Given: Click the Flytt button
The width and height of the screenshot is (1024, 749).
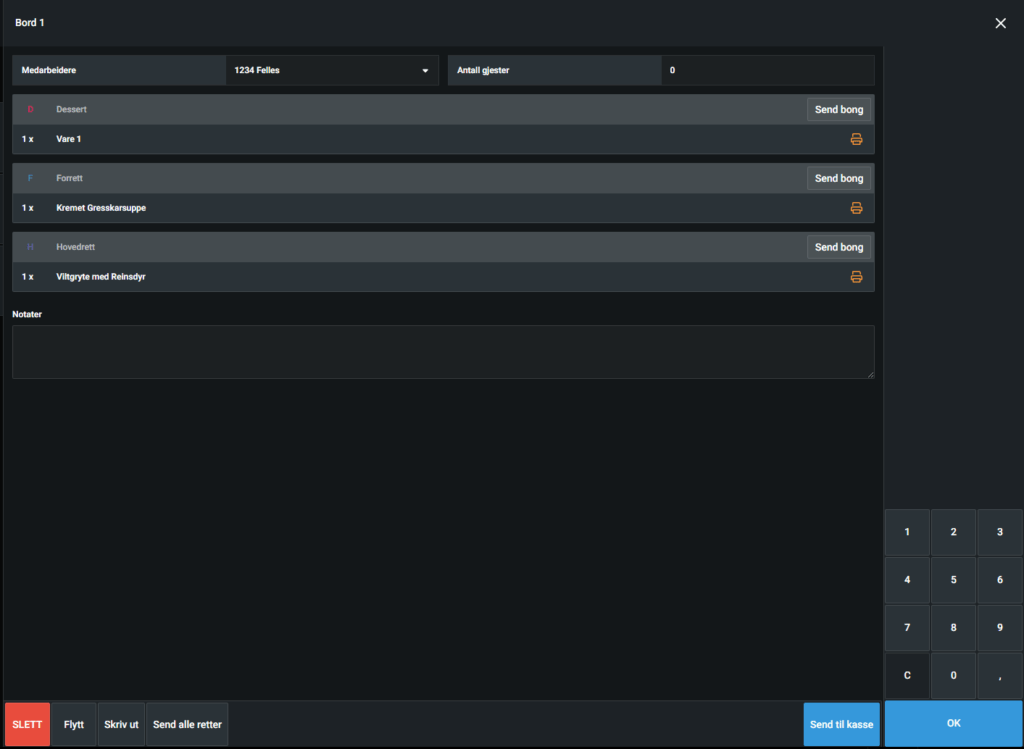Looking at the screenshot, I should click(x=74, y=724).
